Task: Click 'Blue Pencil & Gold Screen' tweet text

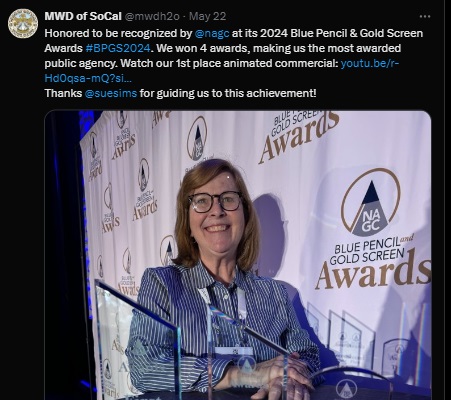Action: click(x=357, y=33)
